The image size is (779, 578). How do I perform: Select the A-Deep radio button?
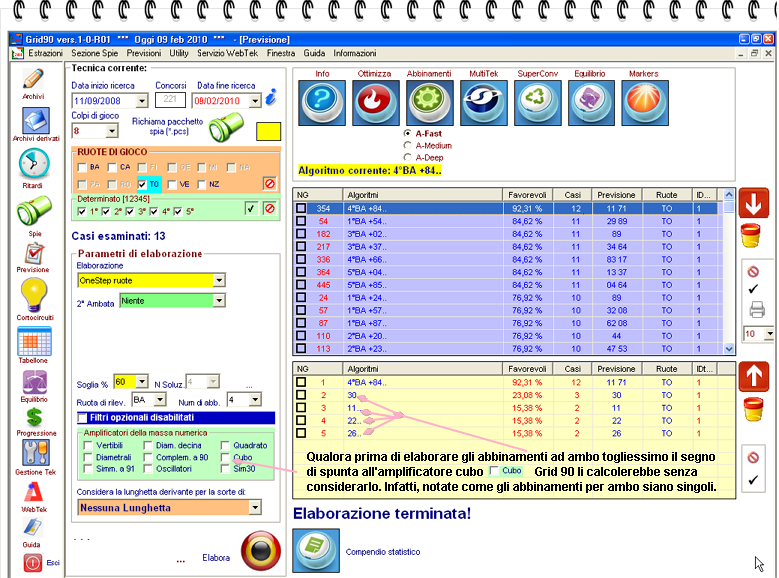pos(407,158)
